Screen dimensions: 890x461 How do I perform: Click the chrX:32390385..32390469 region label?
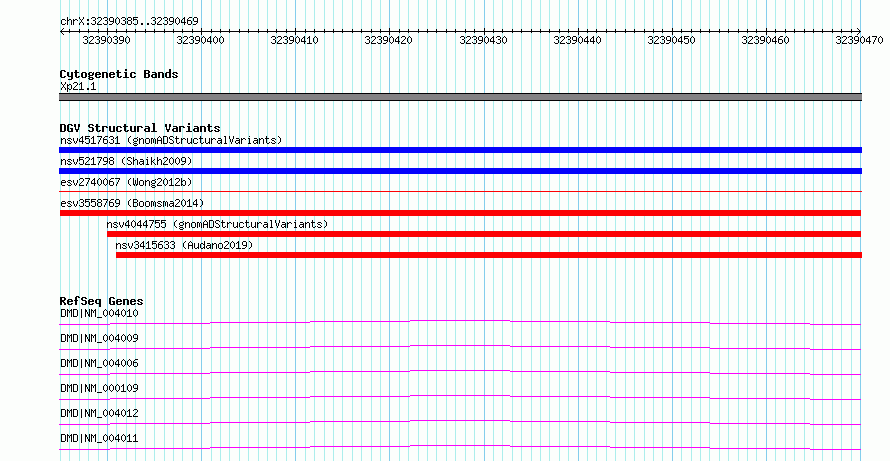[129, 21]
